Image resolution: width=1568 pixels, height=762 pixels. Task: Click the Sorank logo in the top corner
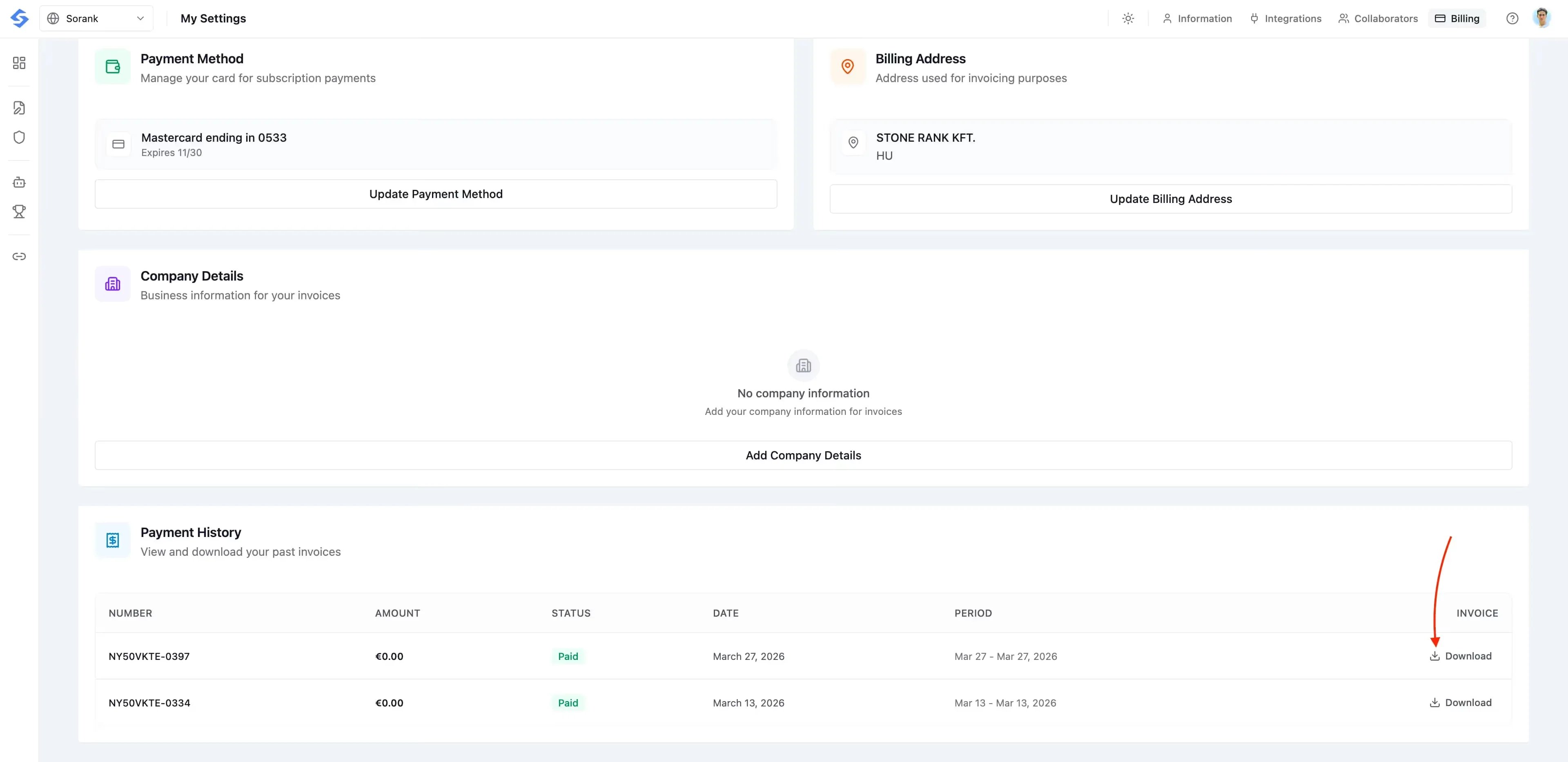(x=20, y=18)
